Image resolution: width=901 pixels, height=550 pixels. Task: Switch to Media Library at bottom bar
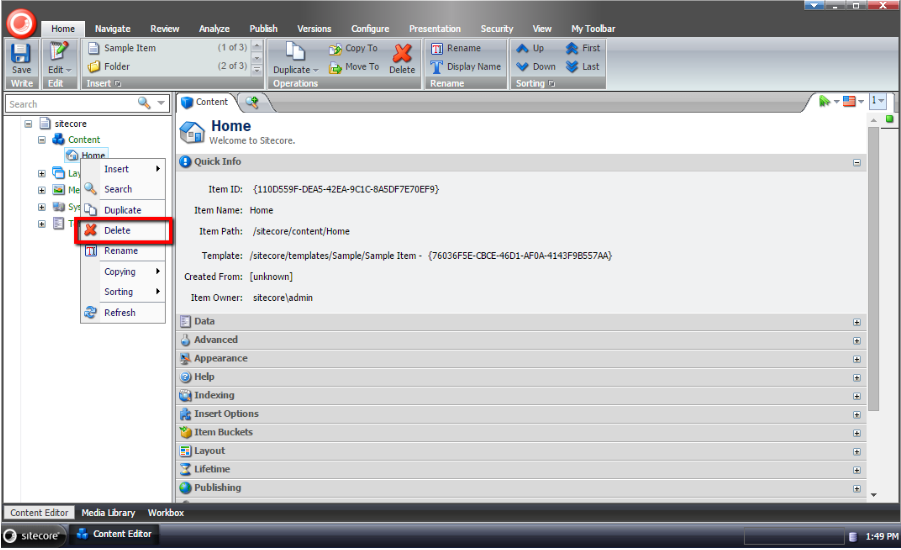click(x=108, y=513)
